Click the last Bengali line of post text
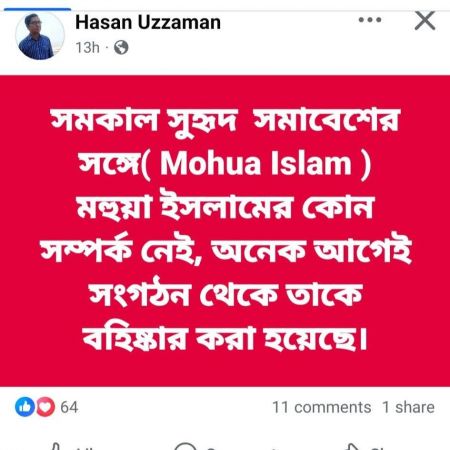Image resolution: width=450 pixels, height=450 pixels. point(225,339)
